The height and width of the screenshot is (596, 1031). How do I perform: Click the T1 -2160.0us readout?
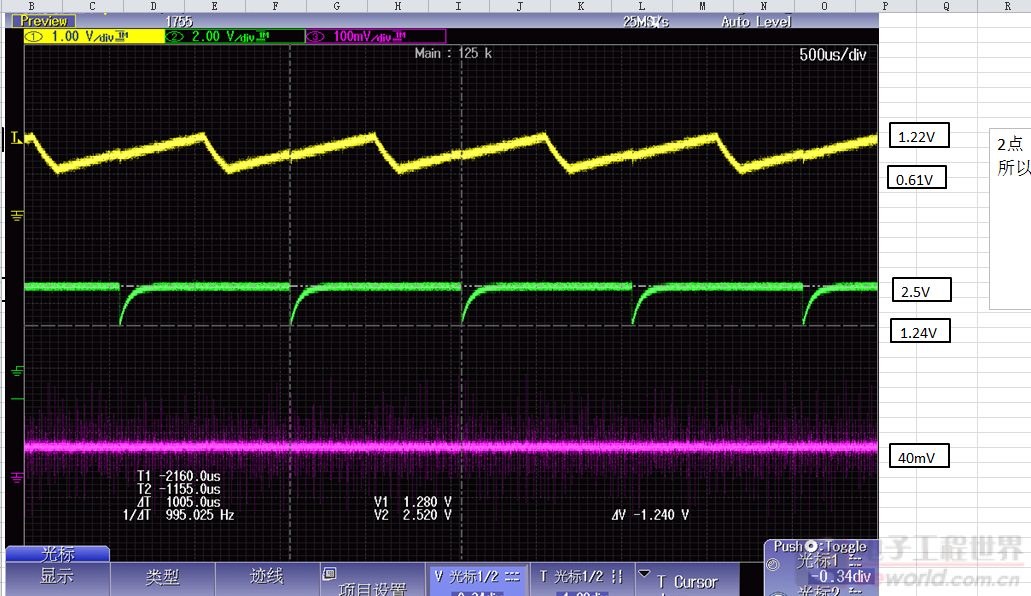[179, 476]
